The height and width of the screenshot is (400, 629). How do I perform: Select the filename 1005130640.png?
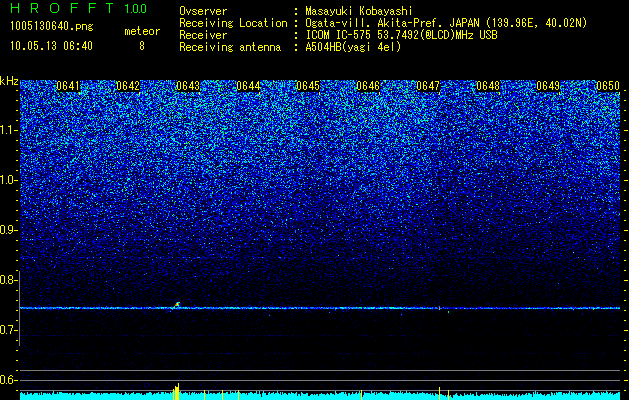click(51, 26)
